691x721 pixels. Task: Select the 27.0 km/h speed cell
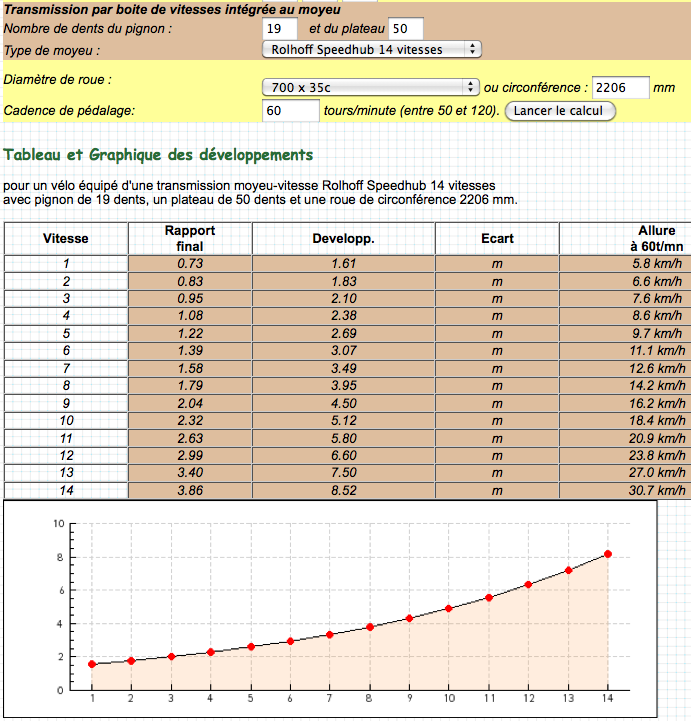coord(625,473)
